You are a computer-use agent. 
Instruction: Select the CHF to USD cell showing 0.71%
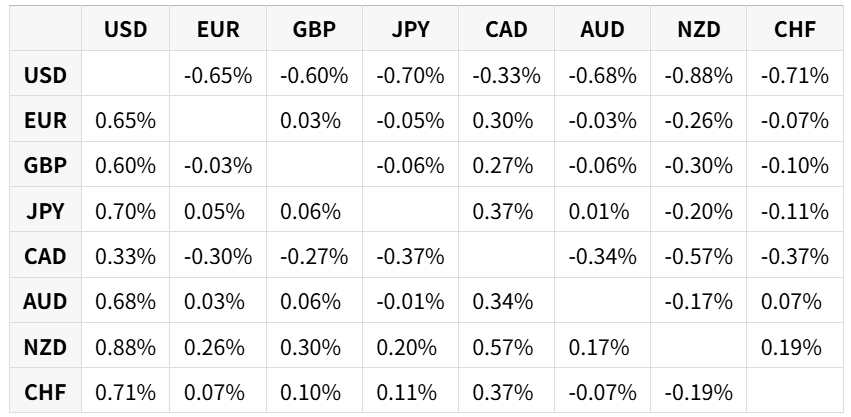click(125, 390)
